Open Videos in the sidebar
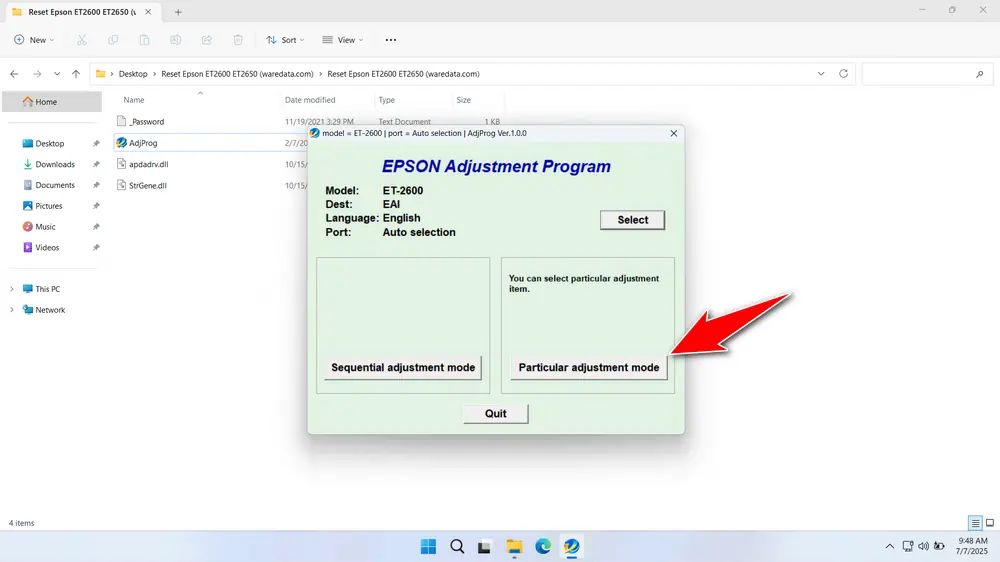Viewport: 1000px width, 562px height. (x=47, y=248)
